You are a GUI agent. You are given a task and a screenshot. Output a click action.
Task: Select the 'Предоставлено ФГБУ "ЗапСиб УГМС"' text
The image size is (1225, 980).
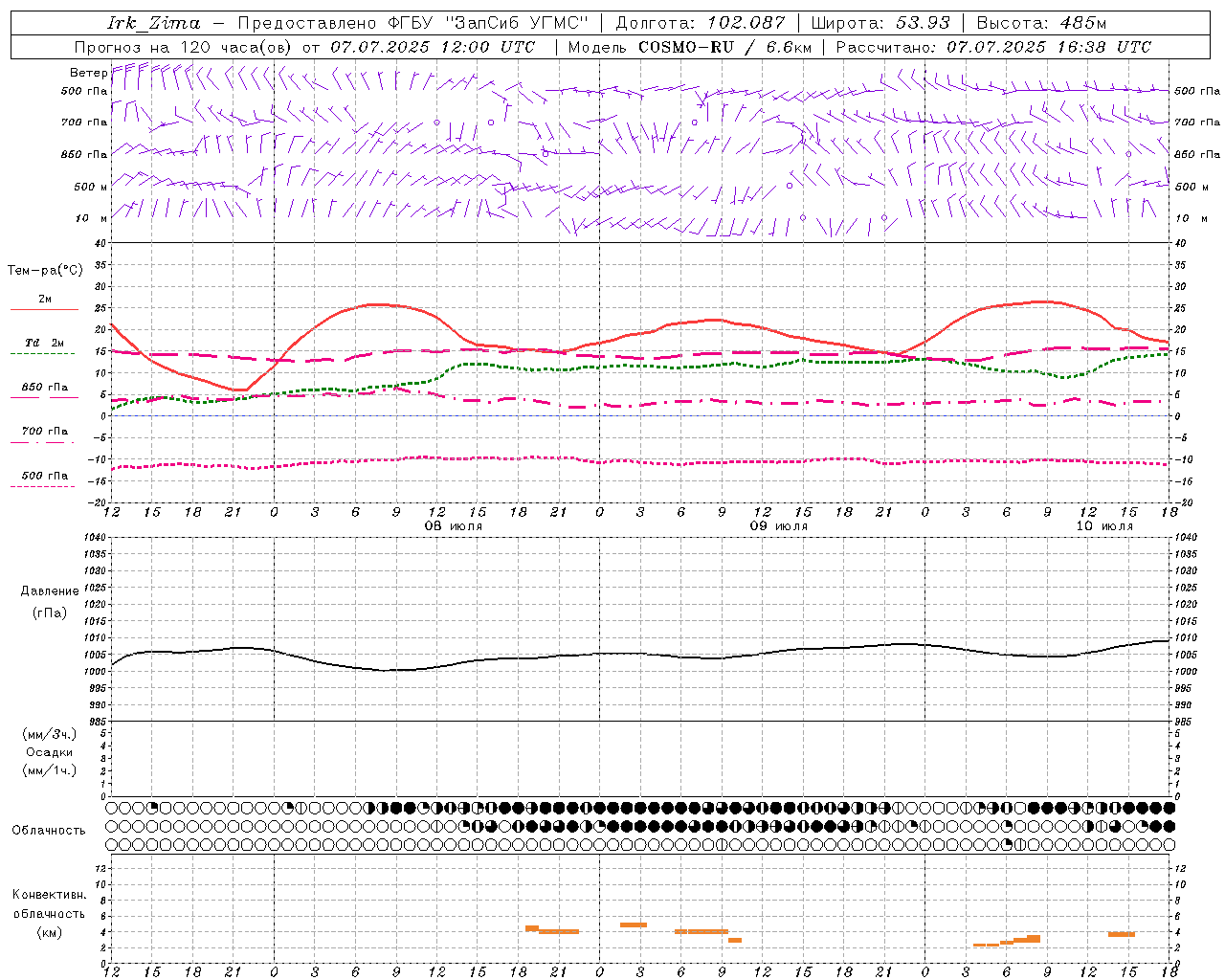[412, 23]
